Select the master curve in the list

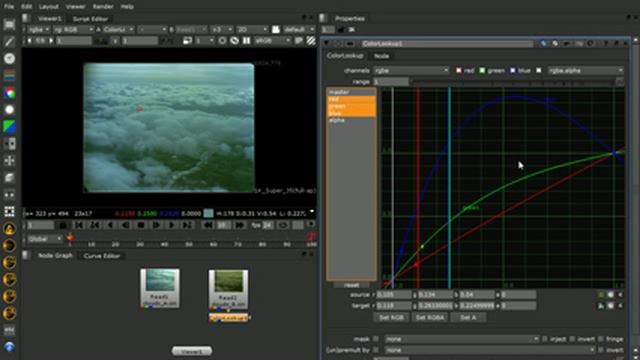(351, 92)
